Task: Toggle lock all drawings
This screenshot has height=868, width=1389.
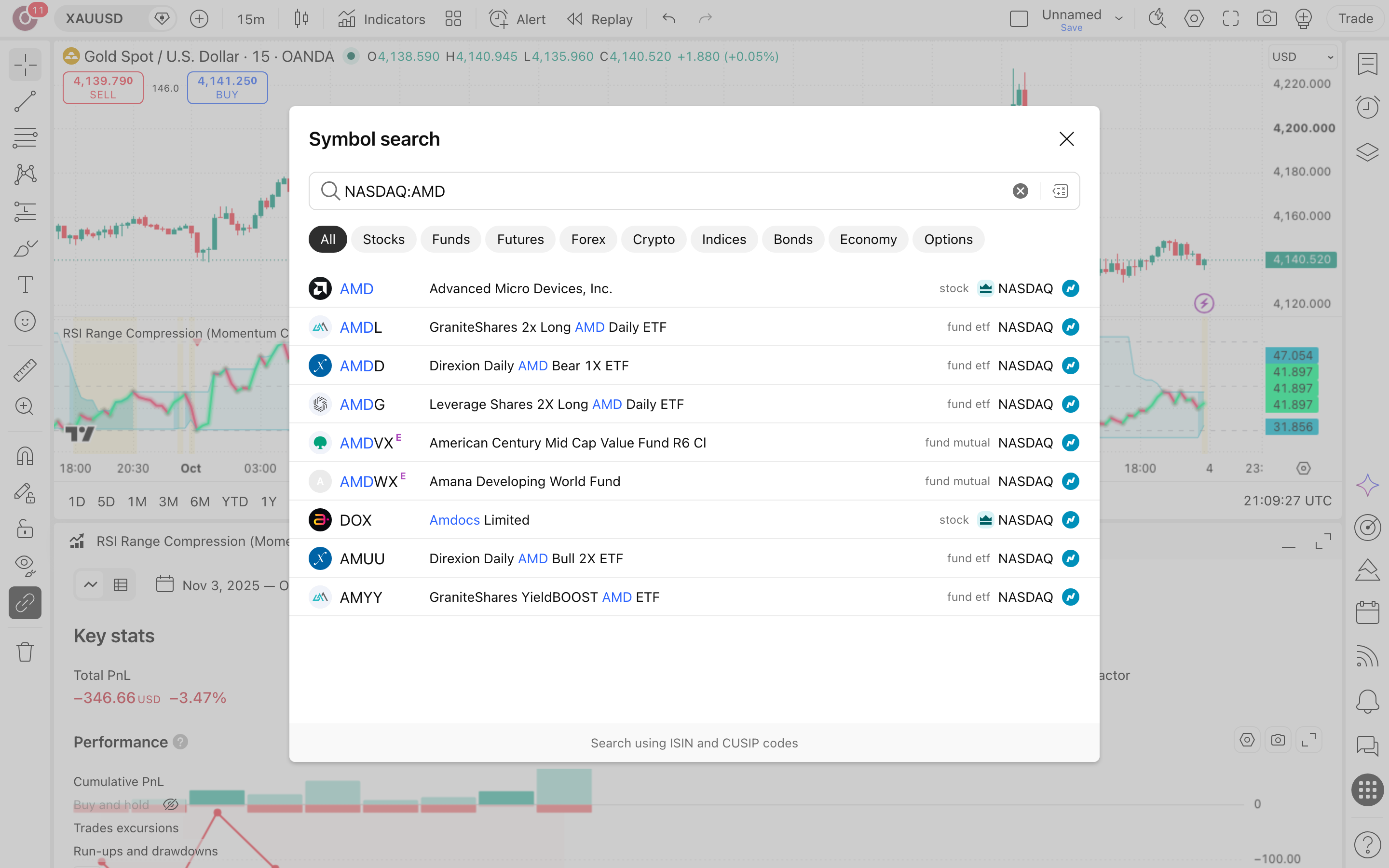Action: tap(25, 529)
